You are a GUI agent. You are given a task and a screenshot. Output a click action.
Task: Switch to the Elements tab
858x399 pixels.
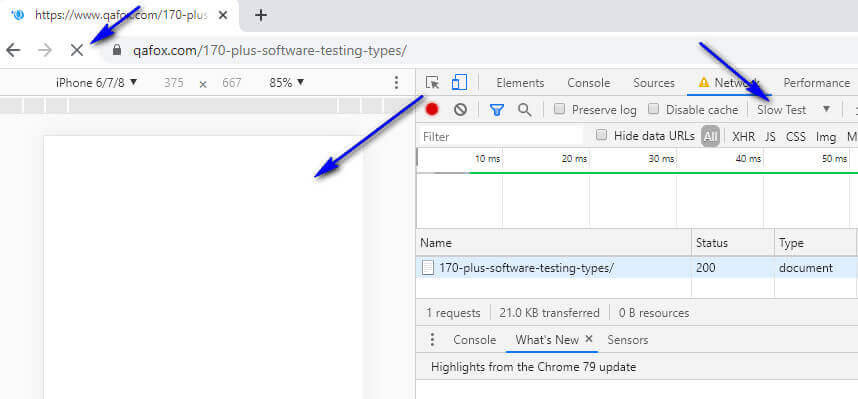point(520,83)
